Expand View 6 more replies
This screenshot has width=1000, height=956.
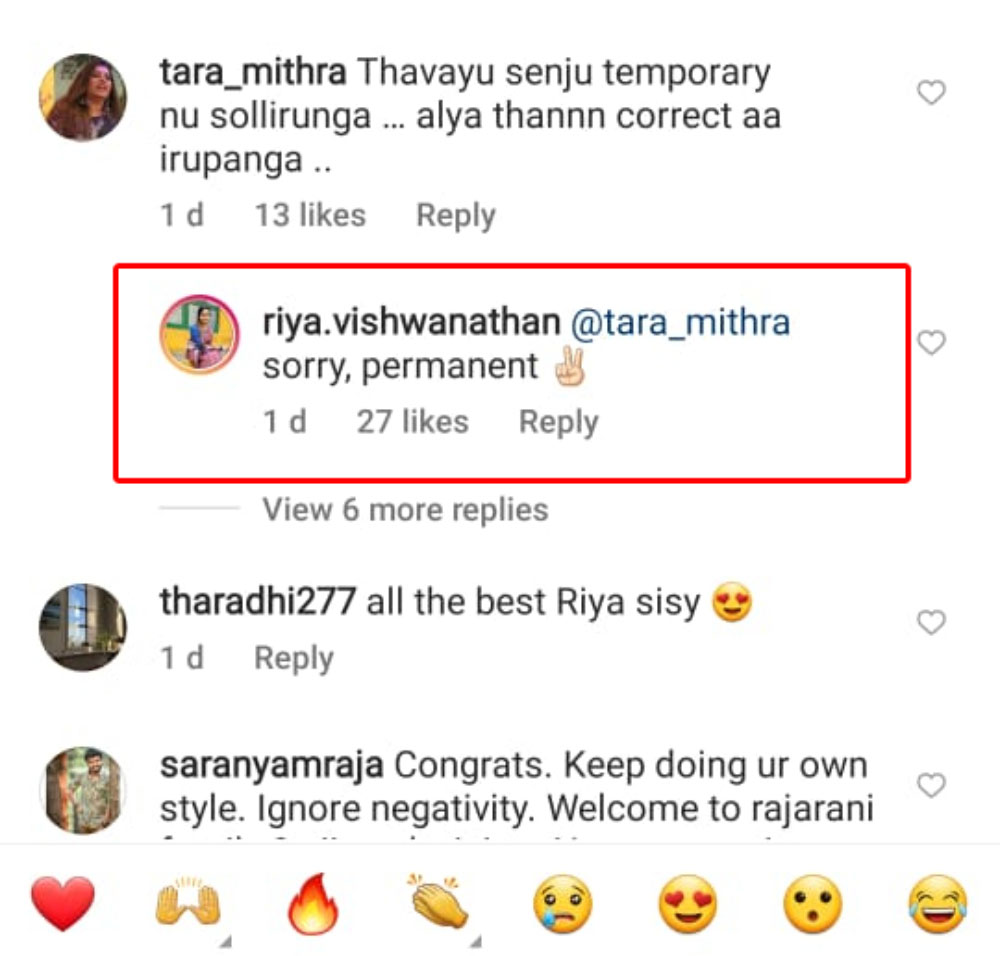[406, 510]
